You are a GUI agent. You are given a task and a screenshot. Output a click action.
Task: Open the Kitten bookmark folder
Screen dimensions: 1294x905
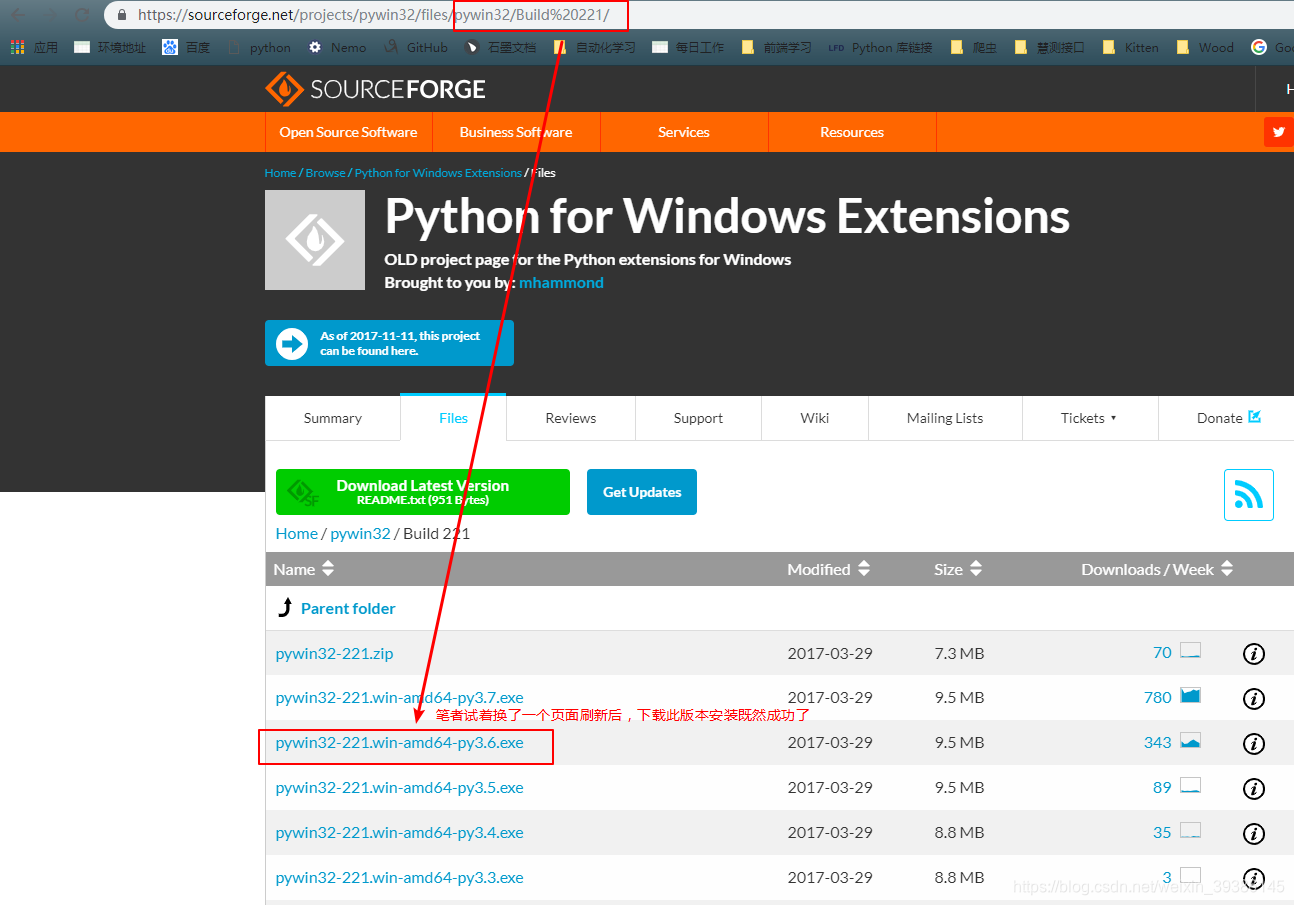(x=1130, y=47)
